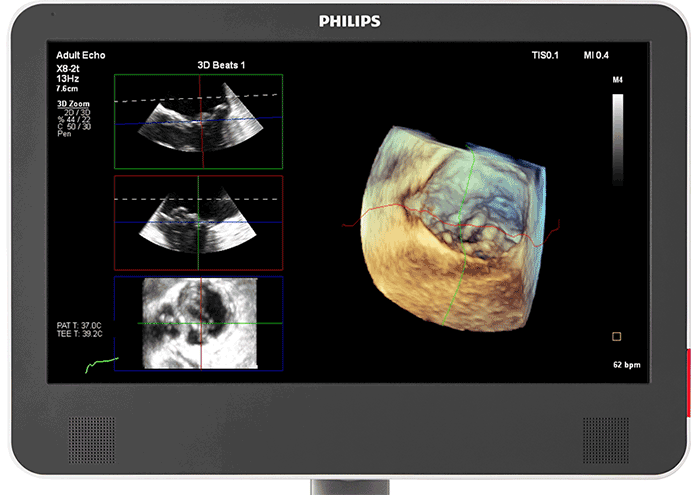Click the M4 grayscale map bar

point(618,140)
